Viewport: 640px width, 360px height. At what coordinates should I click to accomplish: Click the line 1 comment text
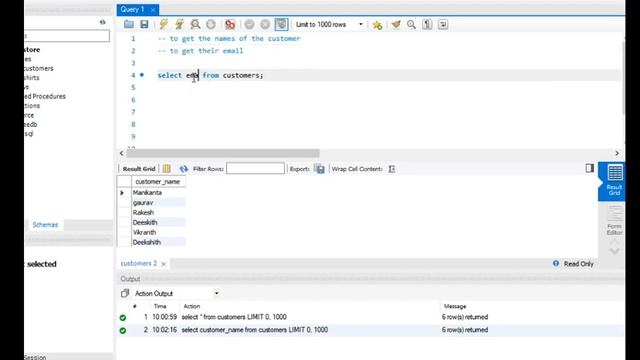tap(229, 38)
